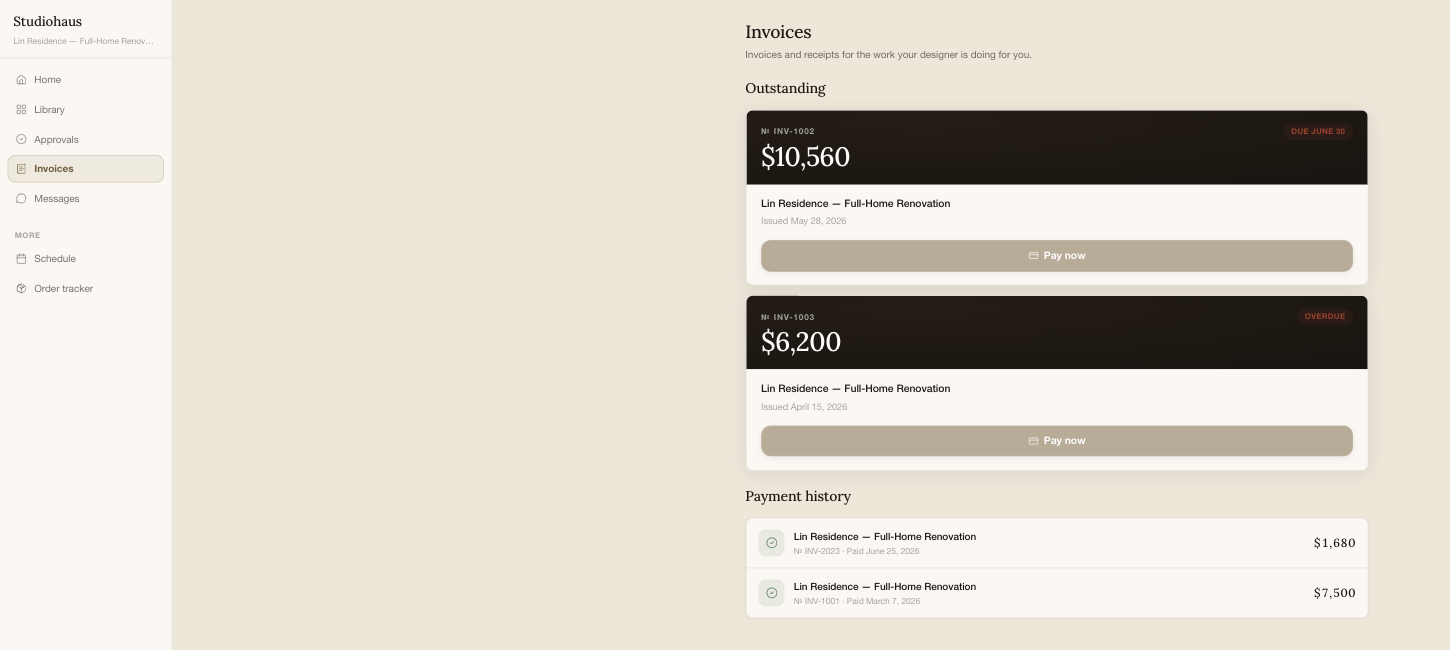Viewport: 1450px width, 650px height.
Task: Click the Studiohaus logo title
Action: (x=48, y=22)
